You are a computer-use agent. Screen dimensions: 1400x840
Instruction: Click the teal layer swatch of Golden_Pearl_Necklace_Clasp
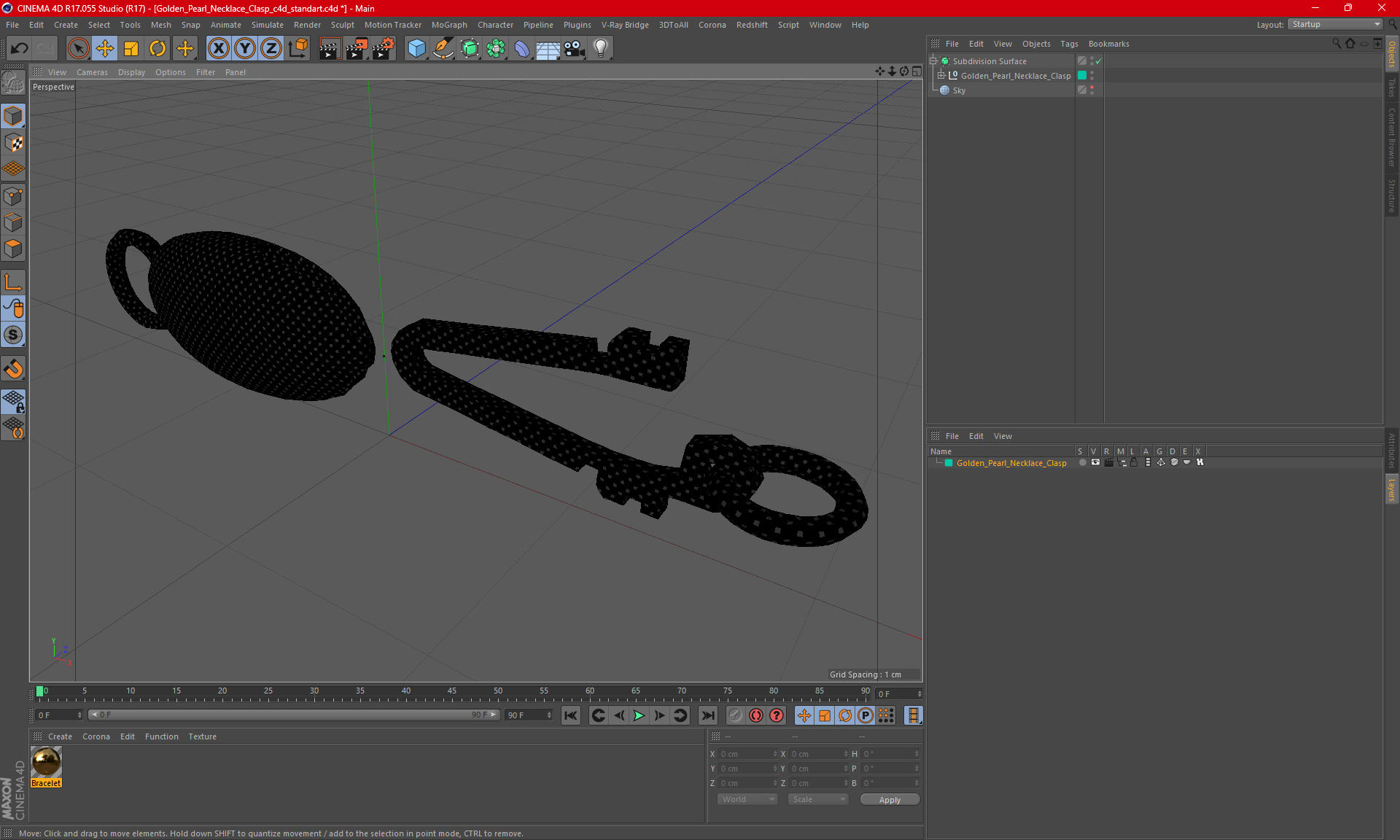click(1082, 76)
